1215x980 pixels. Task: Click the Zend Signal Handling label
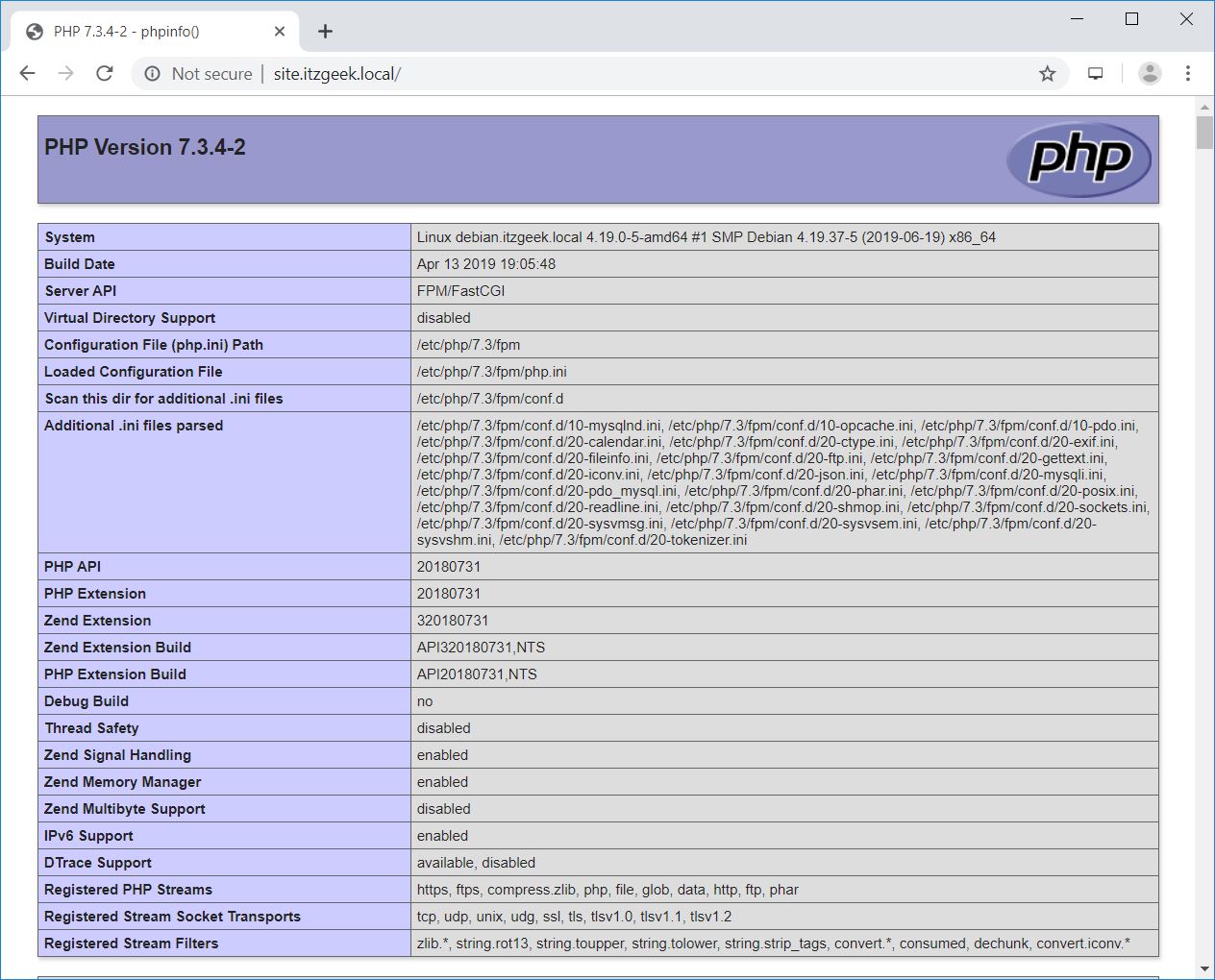(117, 755)
